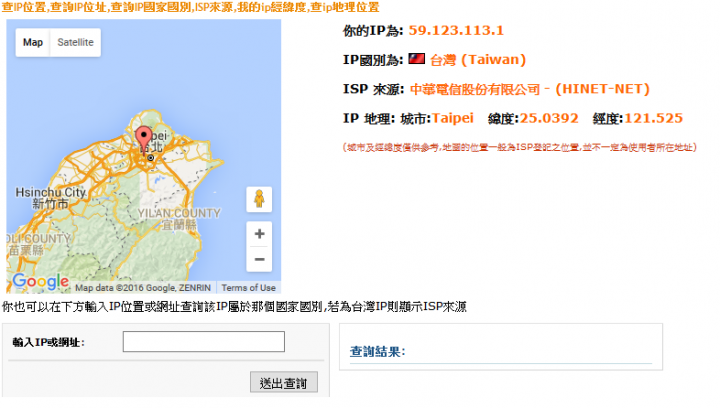This screenshot has height=408, width=720.
Task: Click the Map data ©2016 Google, ZENRIN text
Action: click(143, 288)
